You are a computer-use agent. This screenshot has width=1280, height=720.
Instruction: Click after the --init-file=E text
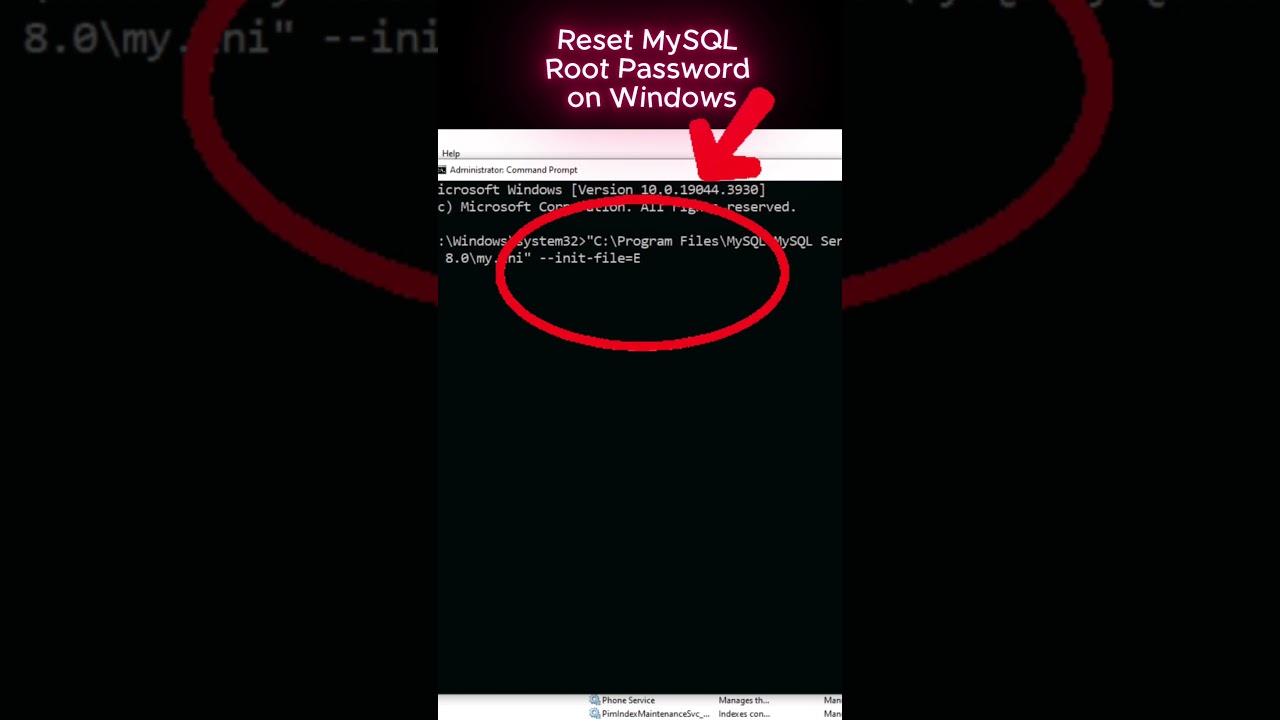click(x=644, y=258)
